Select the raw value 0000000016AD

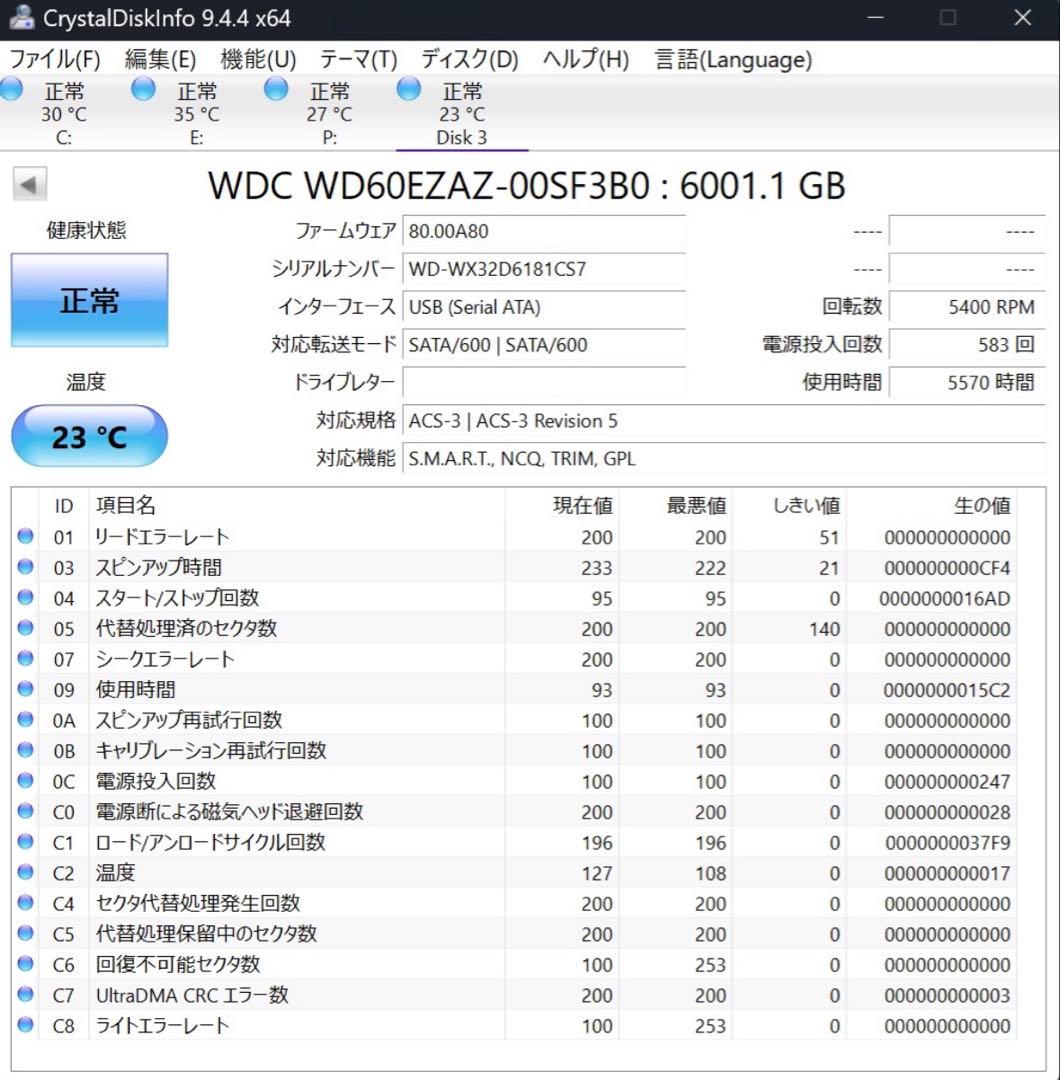[944, 599]
